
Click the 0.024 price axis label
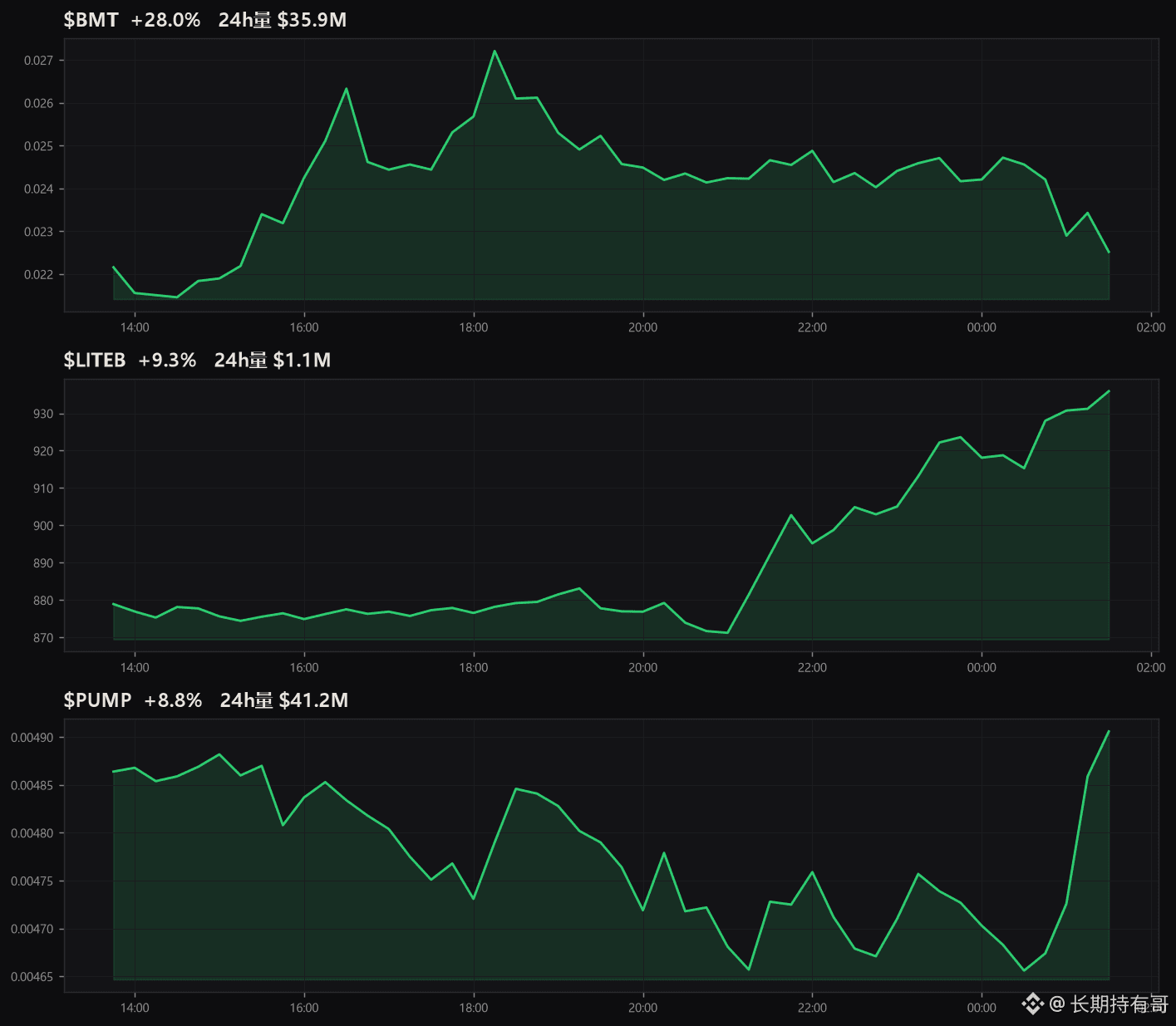38,189
